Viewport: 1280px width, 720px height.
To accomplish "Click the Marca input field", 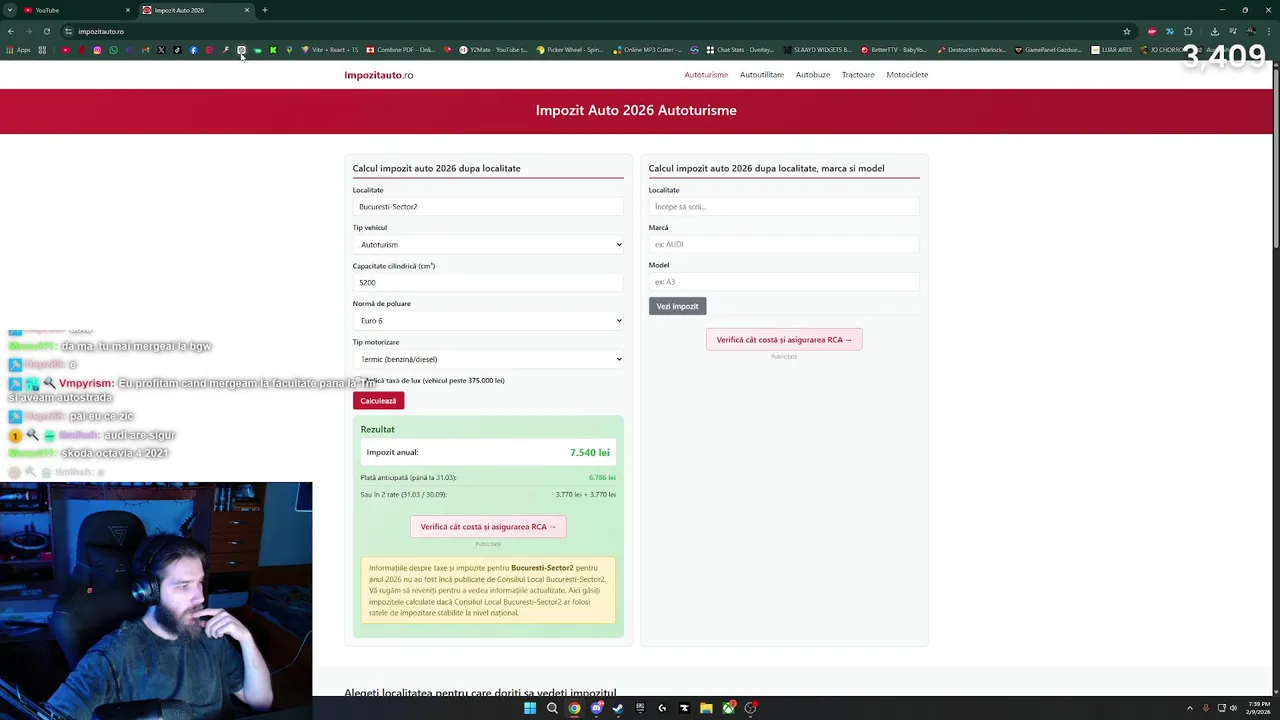I will pyautogui.click(x=784, y=244).
